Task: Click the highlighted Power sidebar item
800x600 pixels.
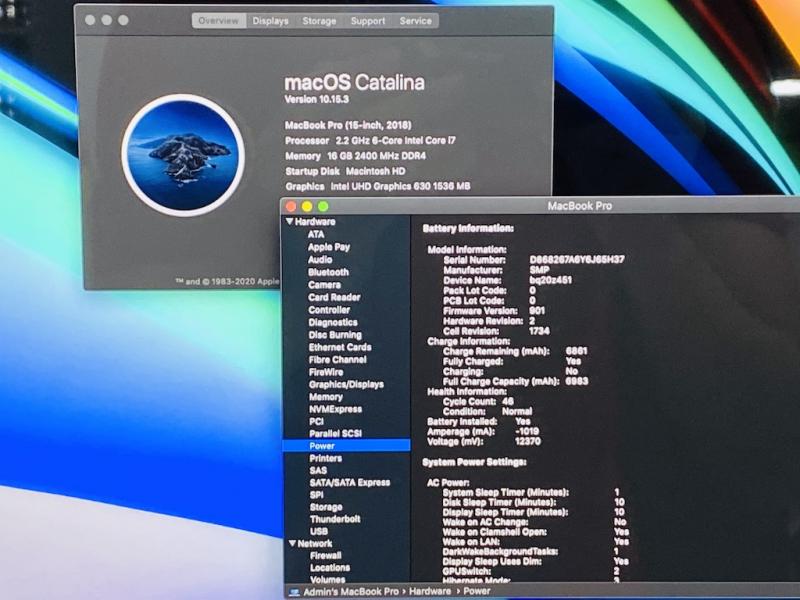Action: coord(346,445)
